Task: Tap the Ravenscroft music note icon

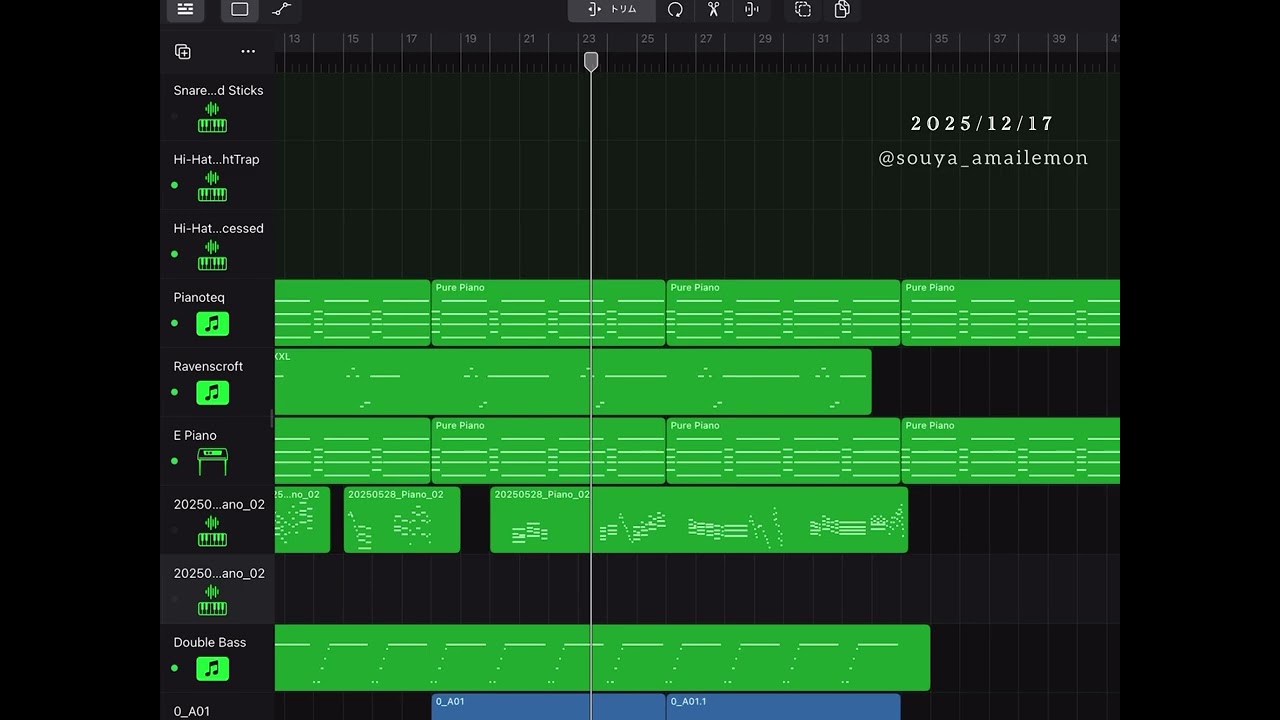Action: click(212, 393)
